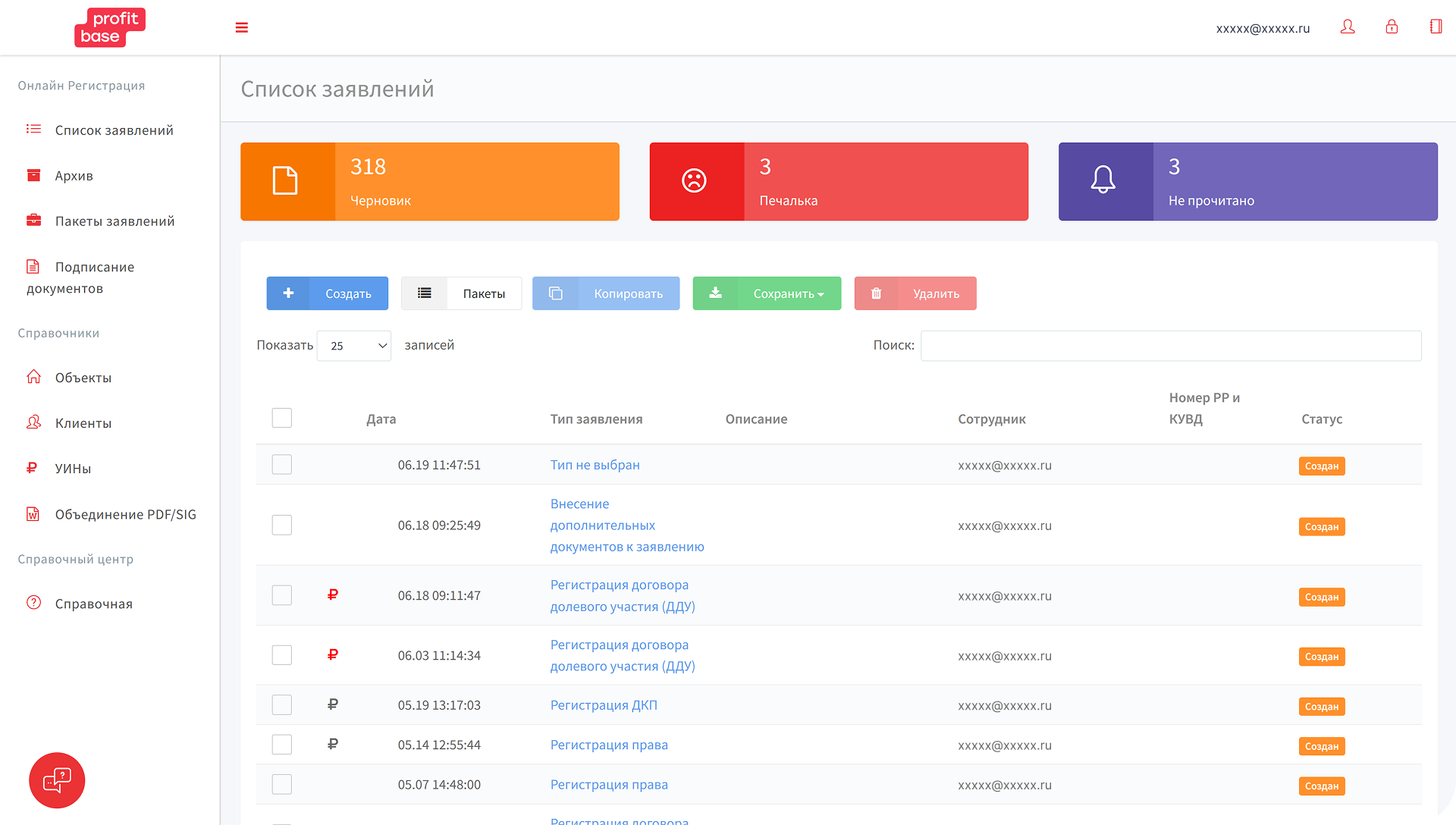
Task: Click the ruble icon for УИНы
Action: tap(32, 468)
